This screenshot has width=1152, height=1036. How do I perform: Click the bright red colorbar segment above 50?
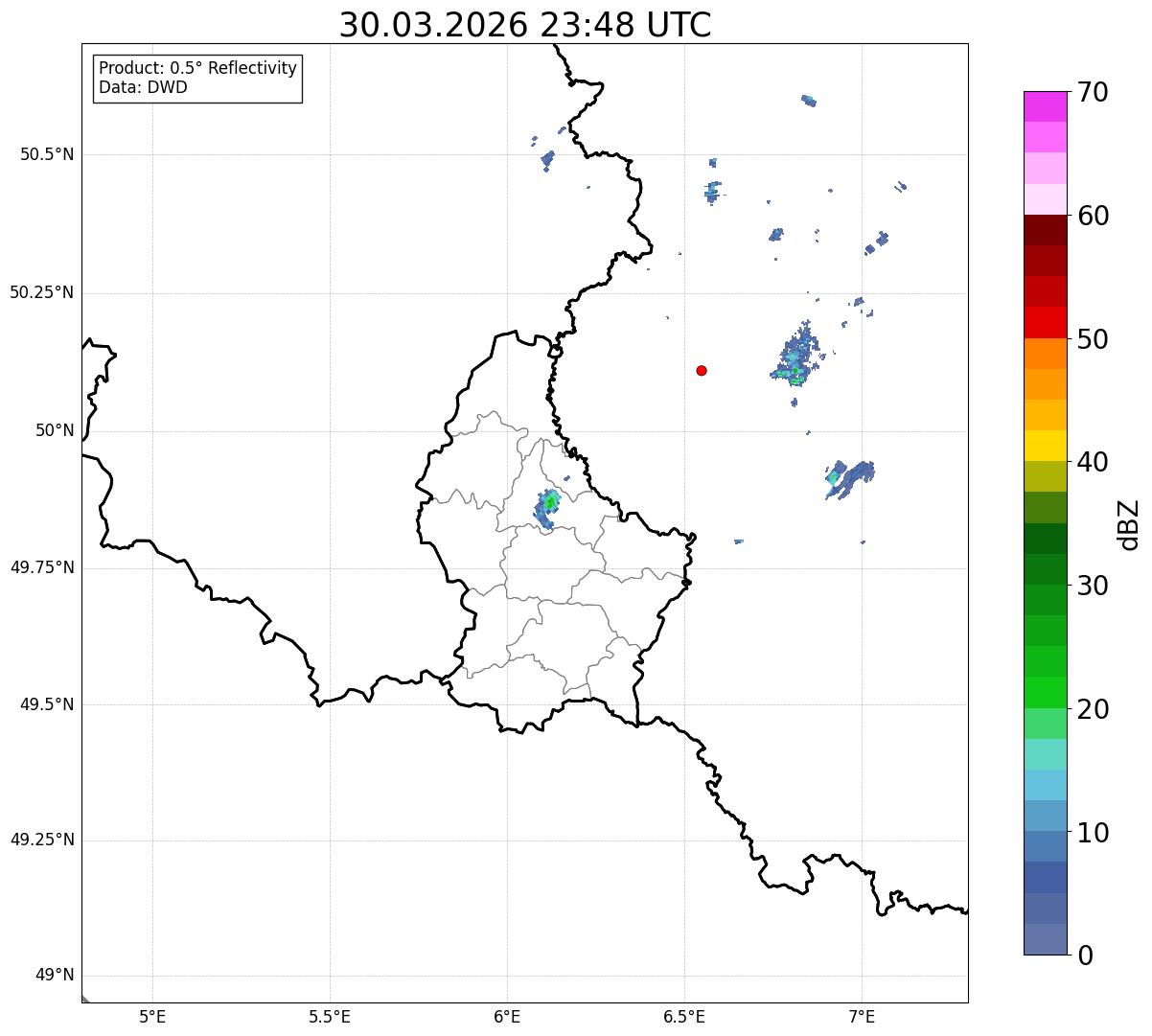pyautogui.click(x=1046, y=322)
